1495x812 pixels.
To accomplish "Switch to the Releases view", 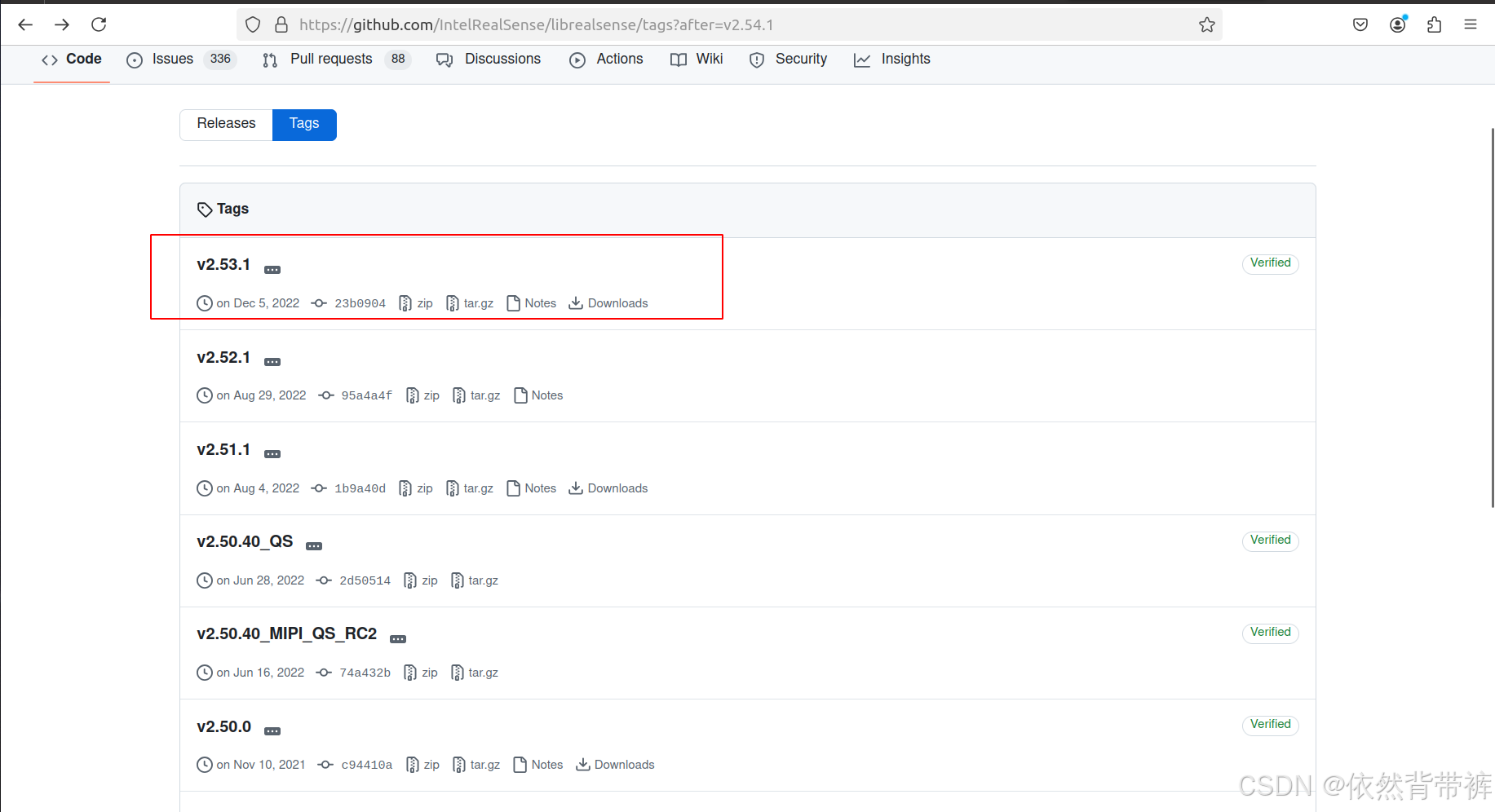I will tap(226, 124).
